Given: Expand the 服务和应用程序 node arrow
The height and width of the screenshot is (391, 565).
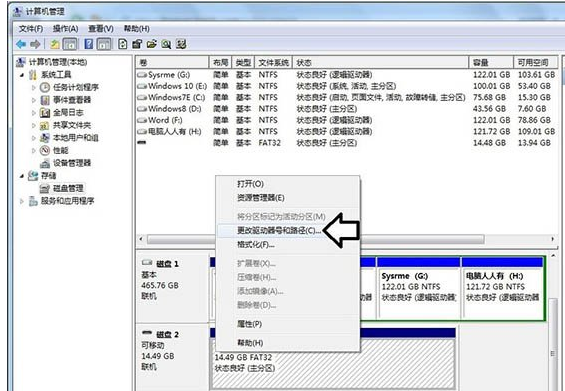Looking at the screenshot, I should [22, 201].
